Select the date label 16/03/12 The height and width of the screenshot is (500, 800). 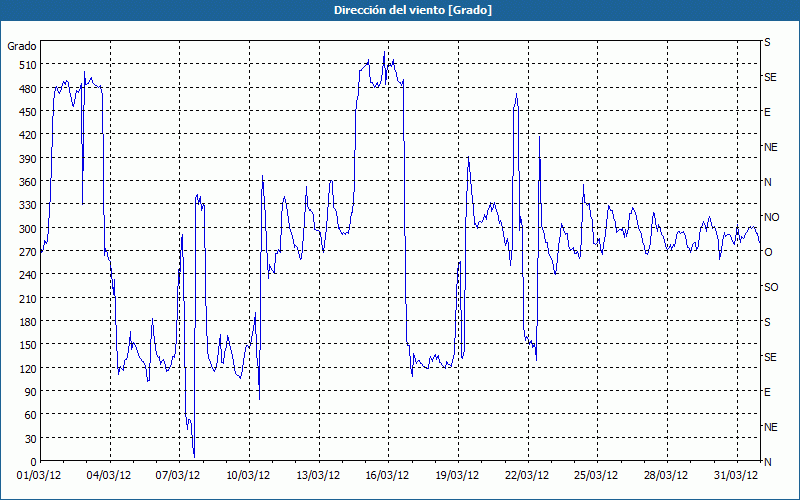pyautogui.click(x=387, y=476)
